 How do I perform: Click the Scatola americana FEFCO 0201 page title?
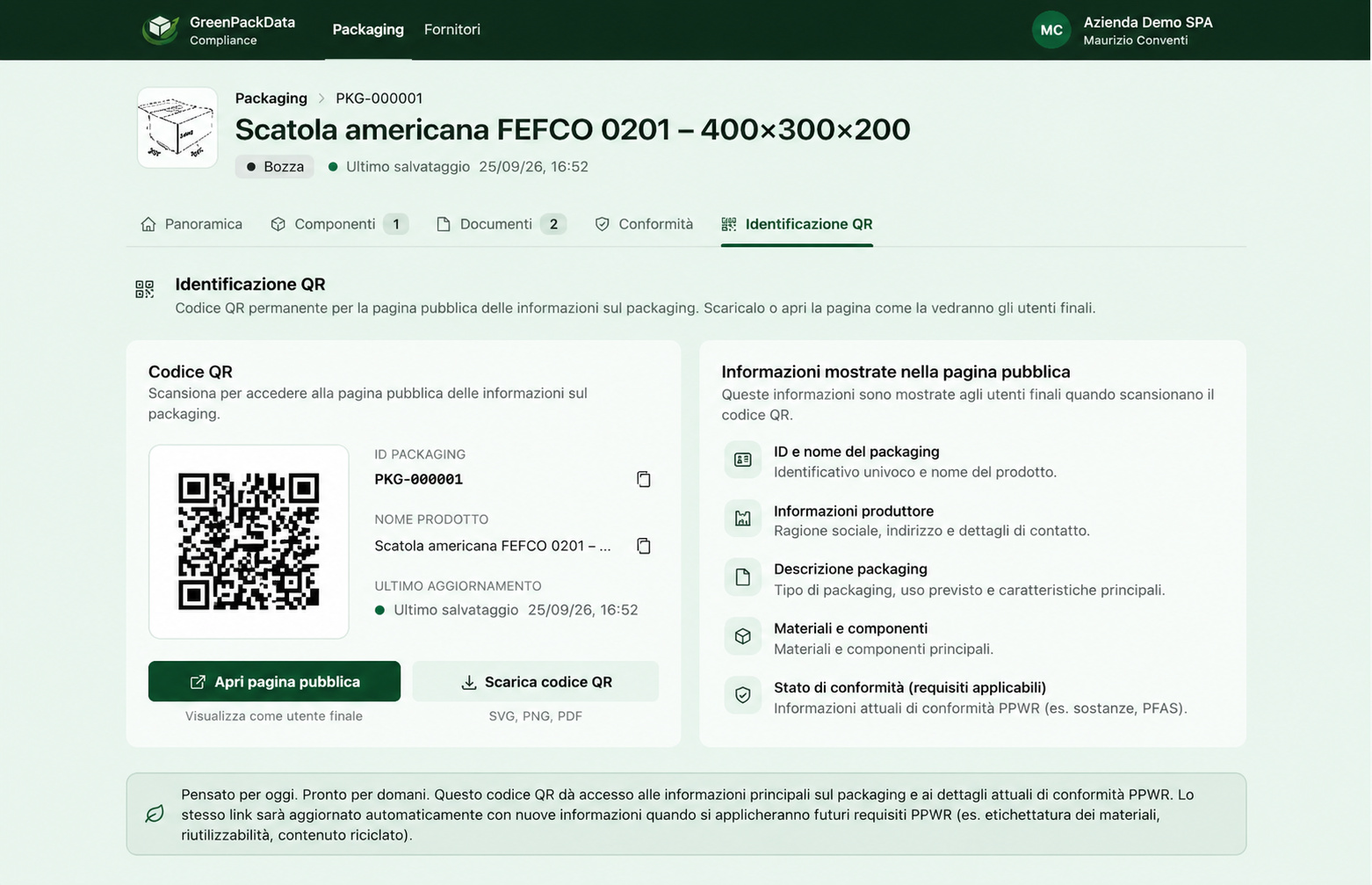pyautogui.click(x=573, y=129)
